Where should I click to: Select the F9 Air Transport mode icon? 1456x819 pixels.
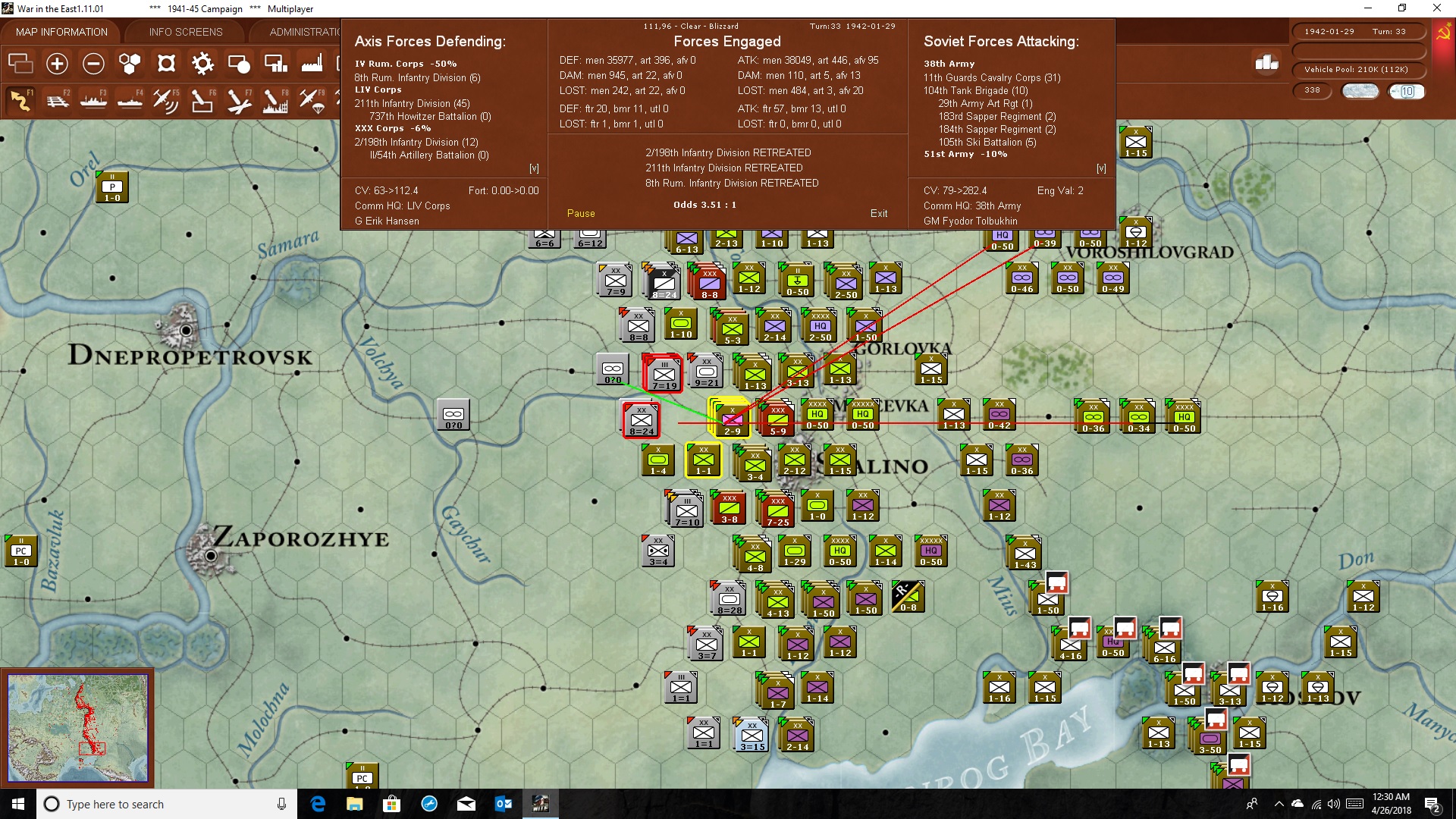pos(311,101)
